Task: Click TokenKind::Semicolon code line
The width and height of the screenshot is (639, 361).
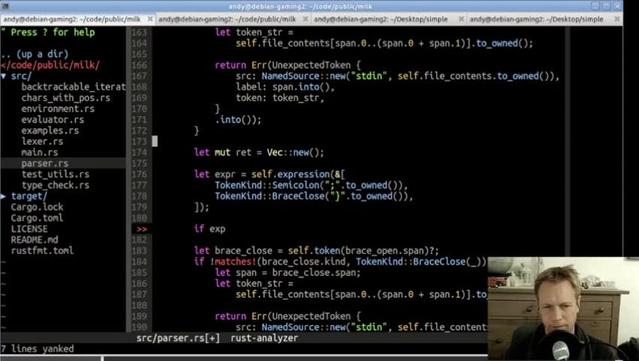Action: 312,185
